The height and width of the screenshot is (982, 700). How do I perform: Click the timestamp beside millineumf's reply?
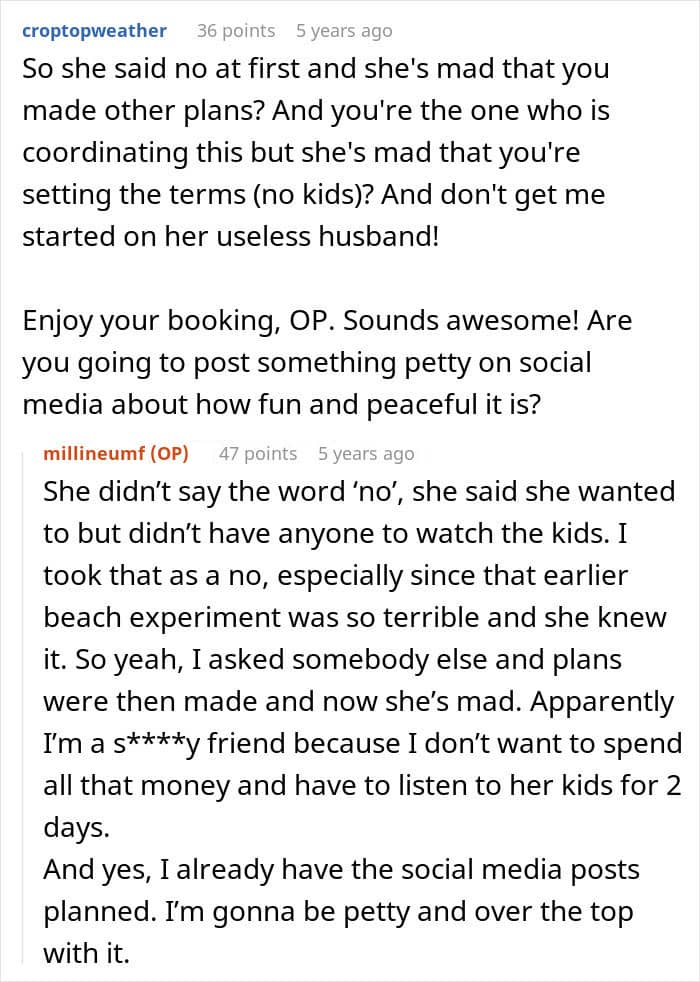coord(365,453)
